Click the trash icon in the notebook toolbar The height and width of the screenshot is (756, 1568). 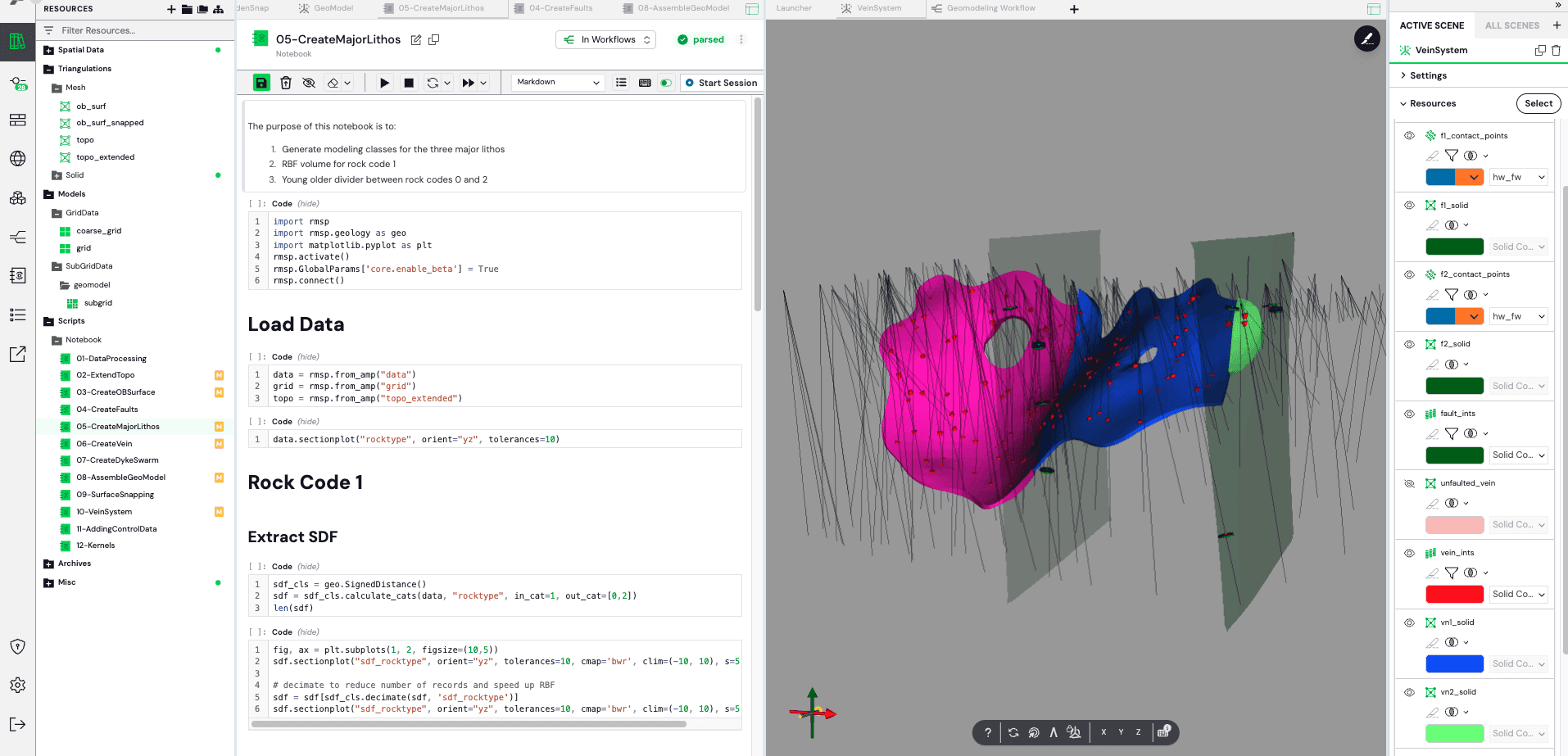click(x=286, y=83)
